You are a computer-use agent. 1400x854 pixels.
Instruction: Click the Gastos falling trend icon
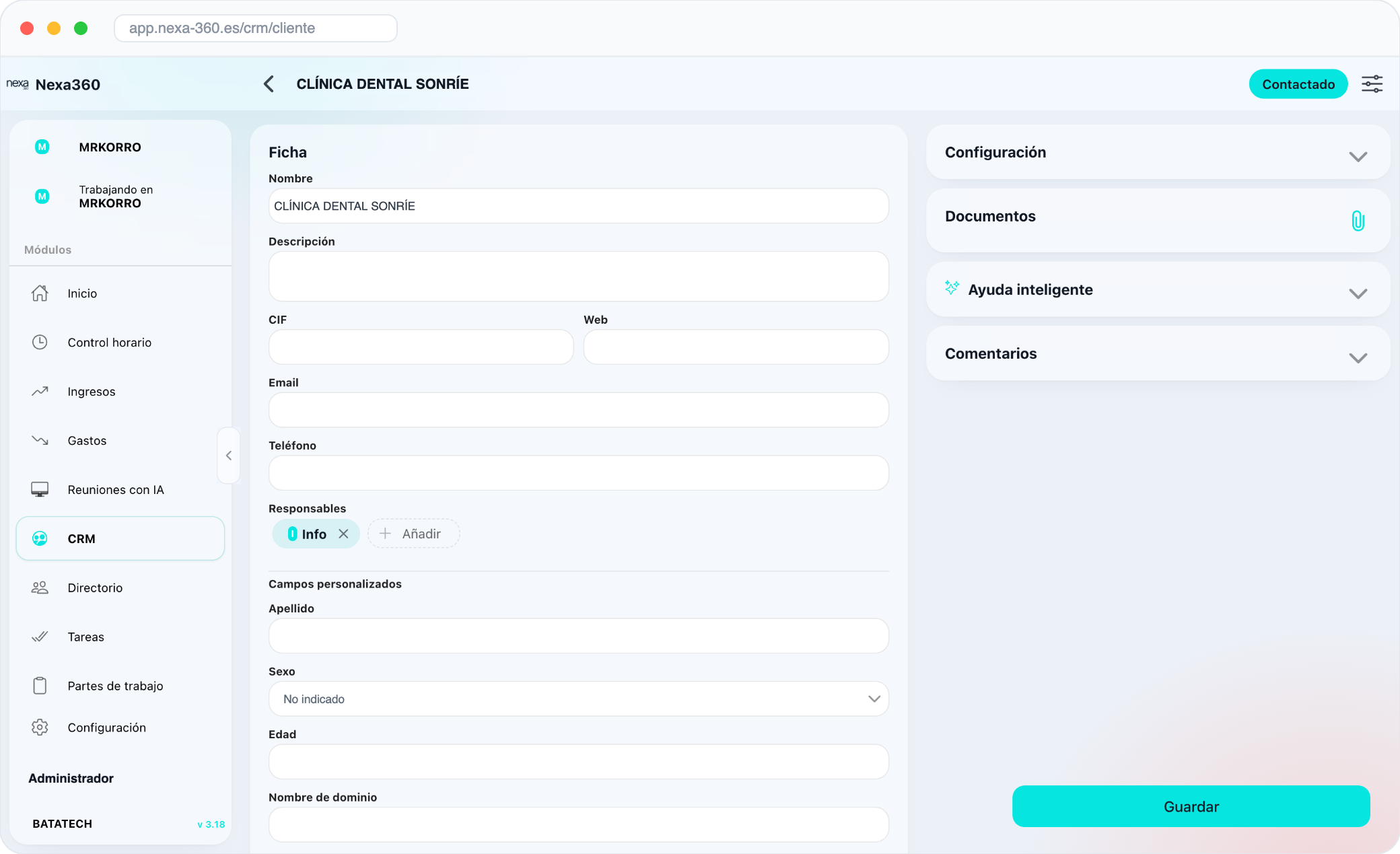(x=40, y=440)
